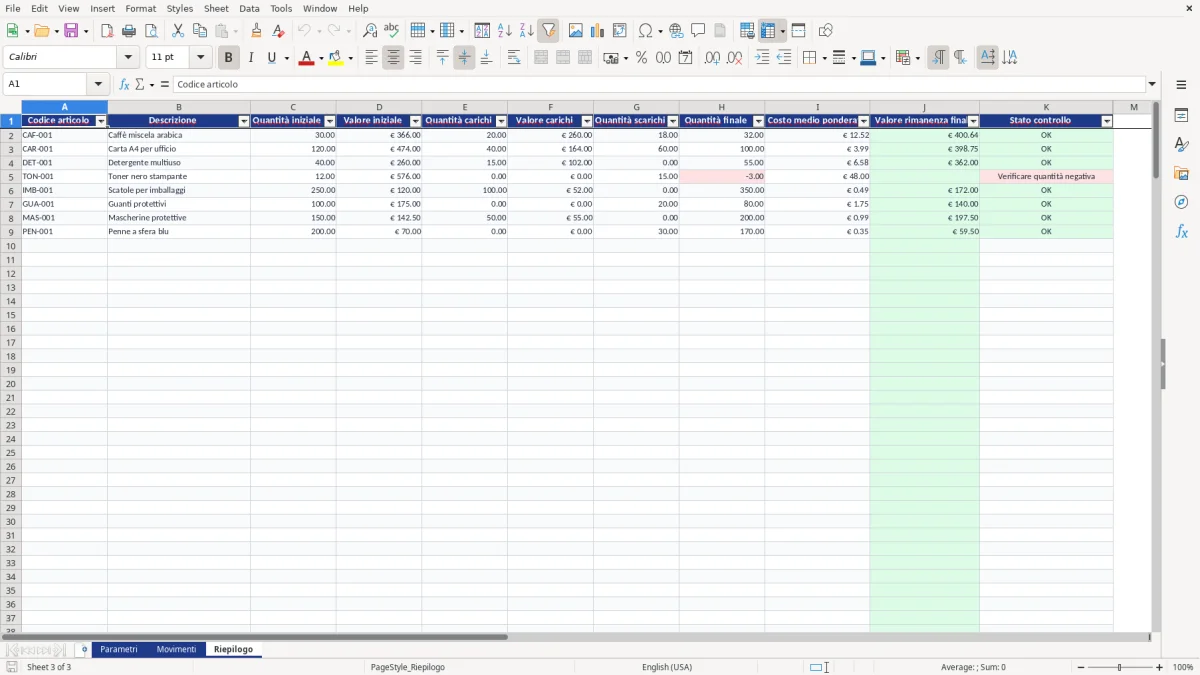The image size is (1200, 675).
Task: Open Function Wizard fx icon
Action: pyautogui.click(x=125, y=85)
